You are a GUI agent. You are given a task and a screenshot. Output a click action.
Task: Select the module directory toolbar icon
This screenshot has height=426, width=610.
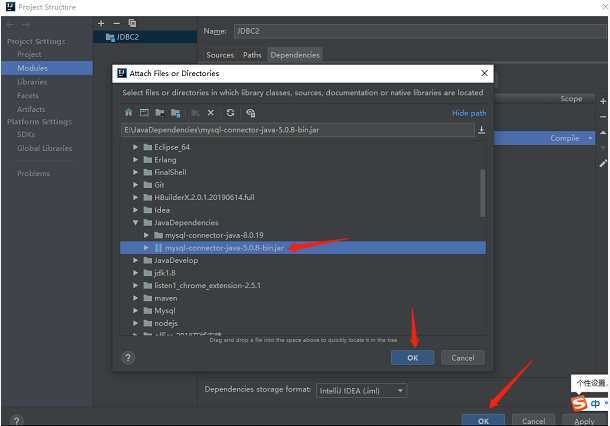(x=176, y=113)
